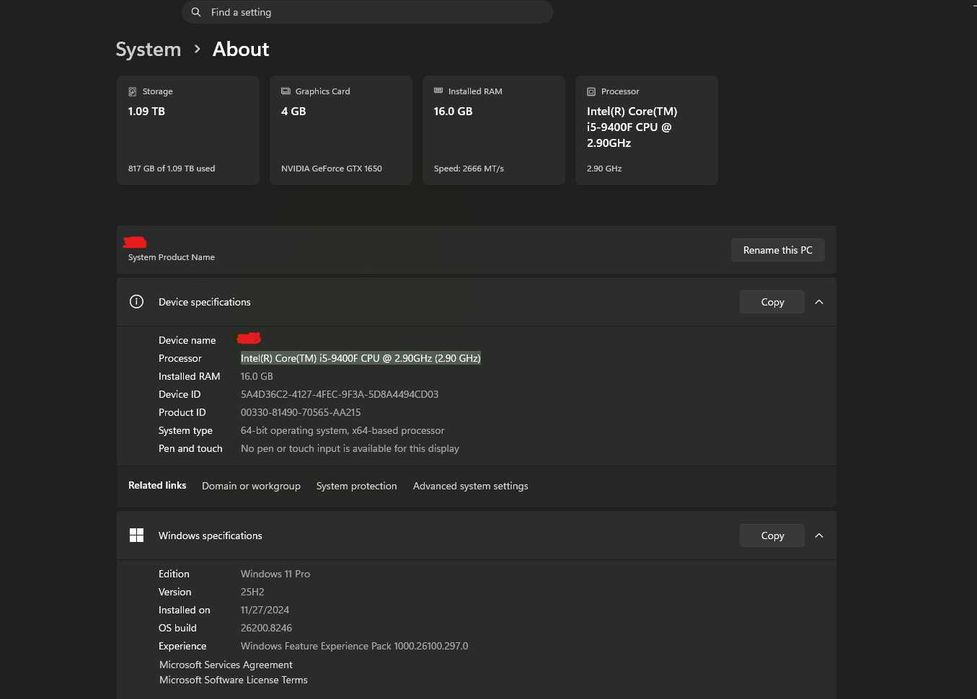977x699 pixels.
Task: Click the Installed on date 11/27/2024
Action: 265,610
